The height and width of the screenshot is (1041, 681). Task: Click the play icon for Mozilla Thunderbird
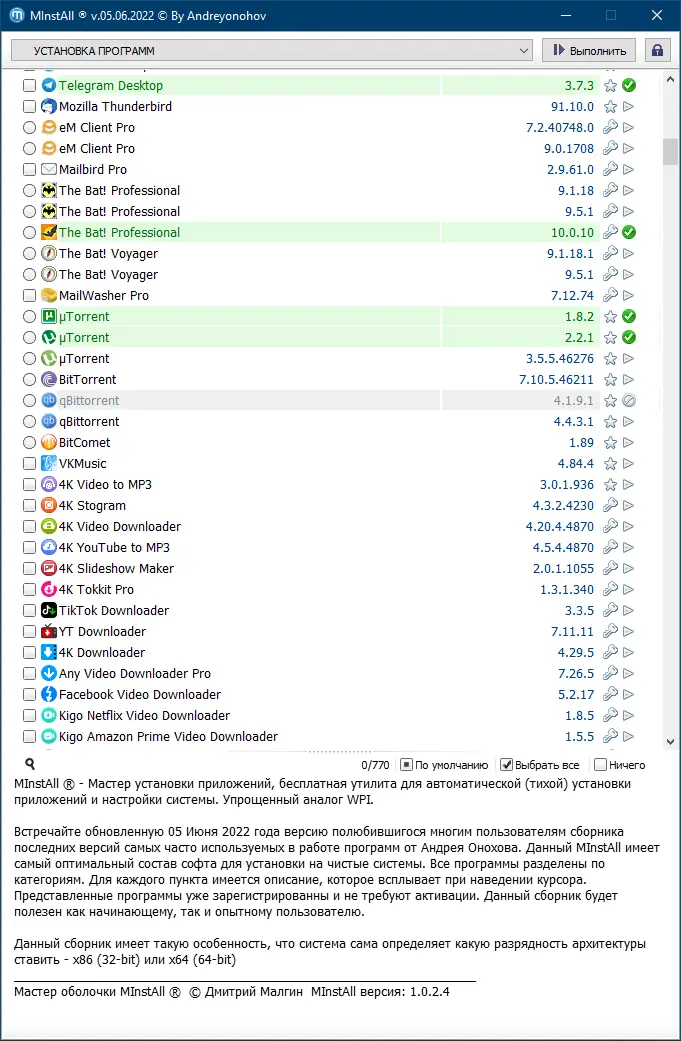(x=629, y=107)
